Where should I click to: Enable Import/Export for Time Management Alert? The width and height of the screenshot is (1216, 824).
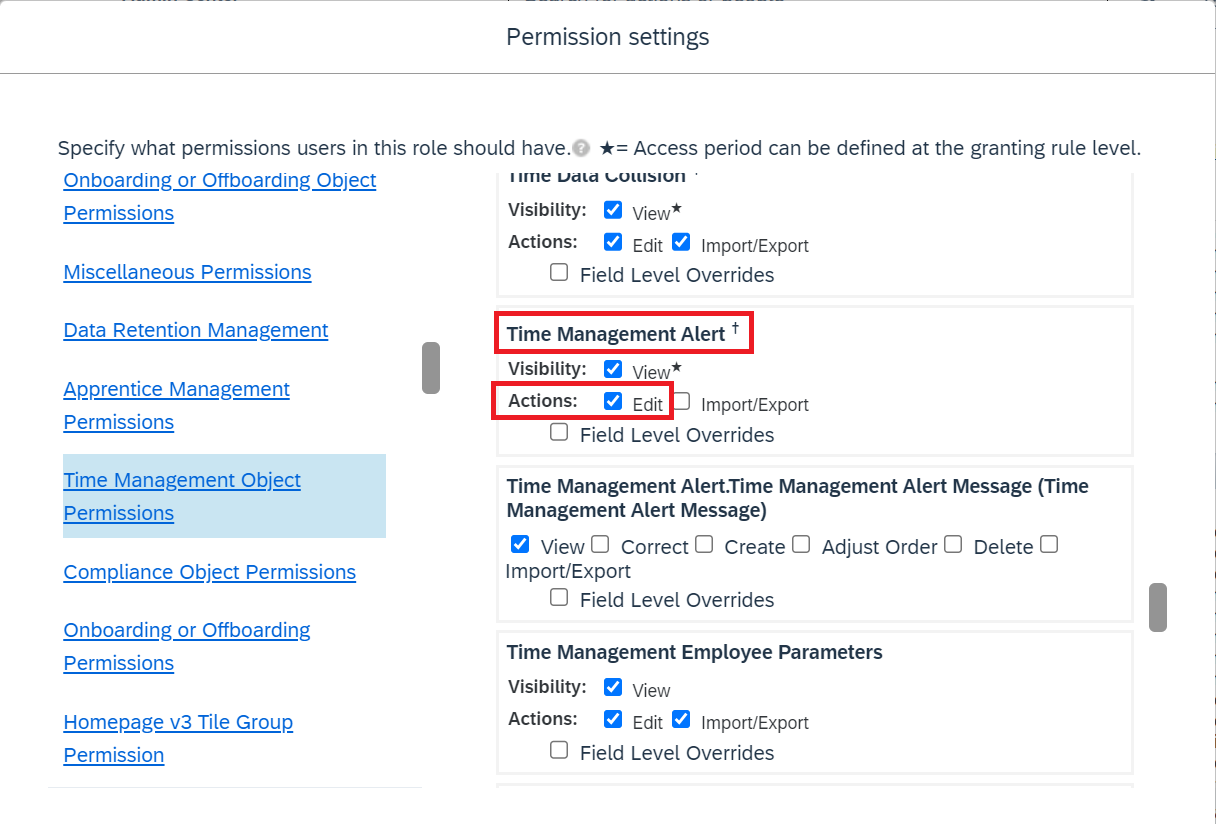click(x=681, y=400)
